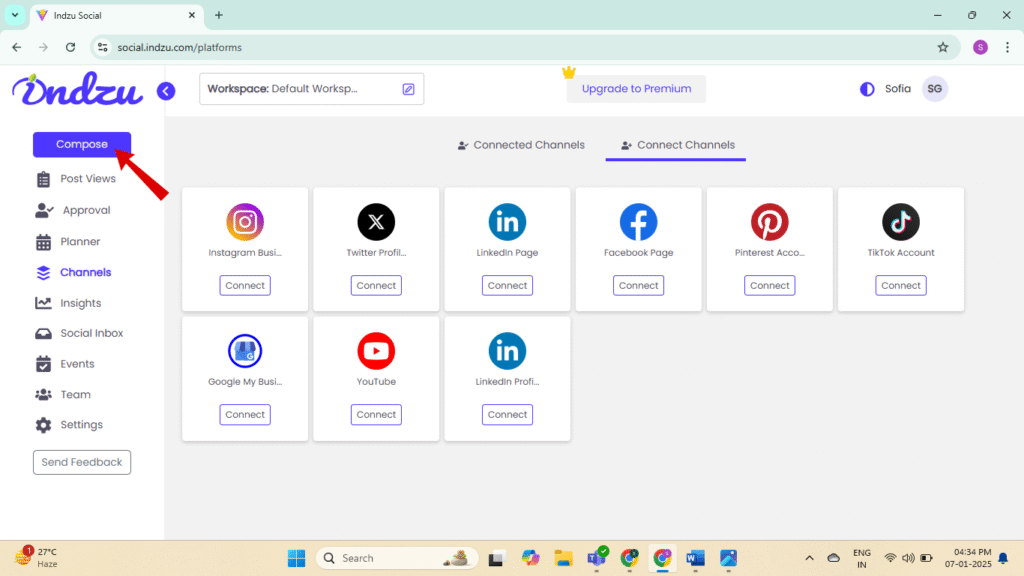Click Send Feedback button
Viewport: 1024px width, 576px height.
point(82,462)
